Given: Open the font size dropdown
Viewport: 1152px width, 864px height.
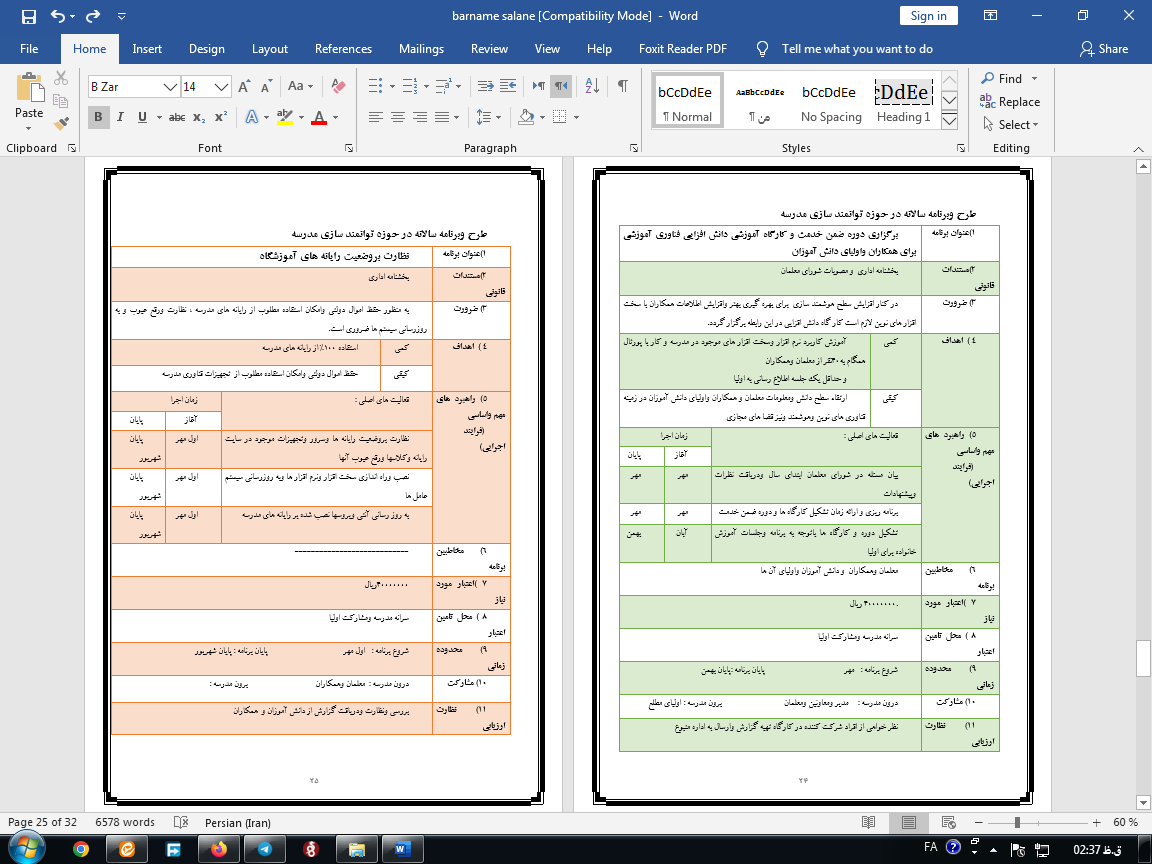Looking at the screenshot, I should (223, 87).
